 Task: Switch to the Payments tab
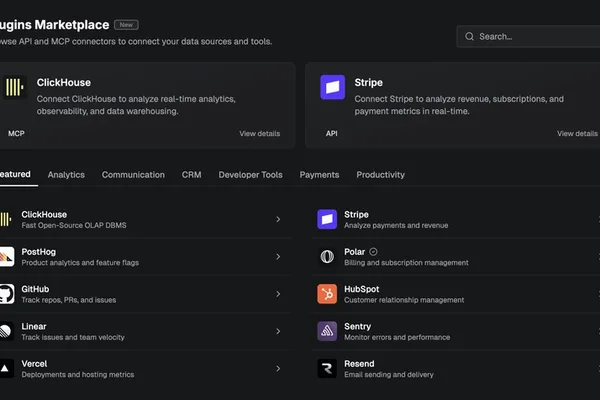click(319, 175)
